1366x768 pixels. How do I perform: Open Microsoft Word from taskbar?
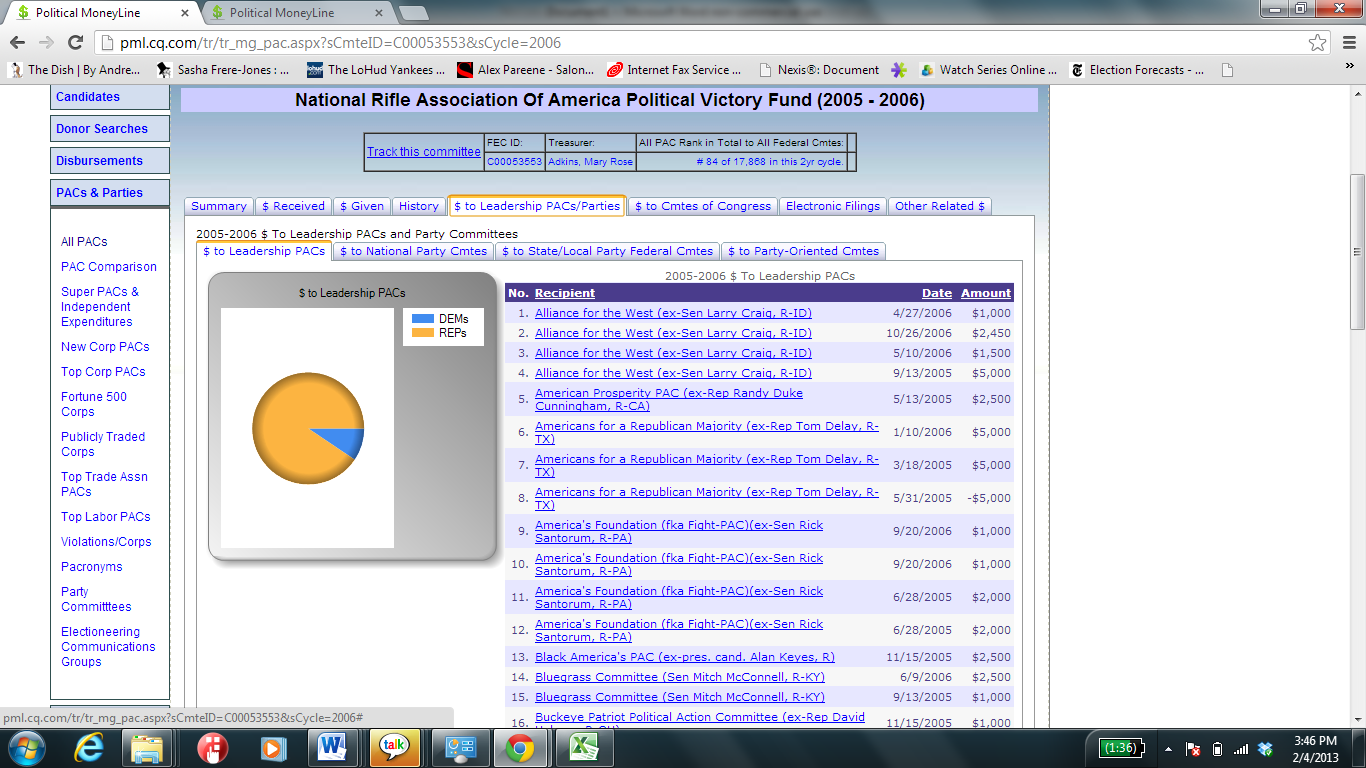coord(331,748)
